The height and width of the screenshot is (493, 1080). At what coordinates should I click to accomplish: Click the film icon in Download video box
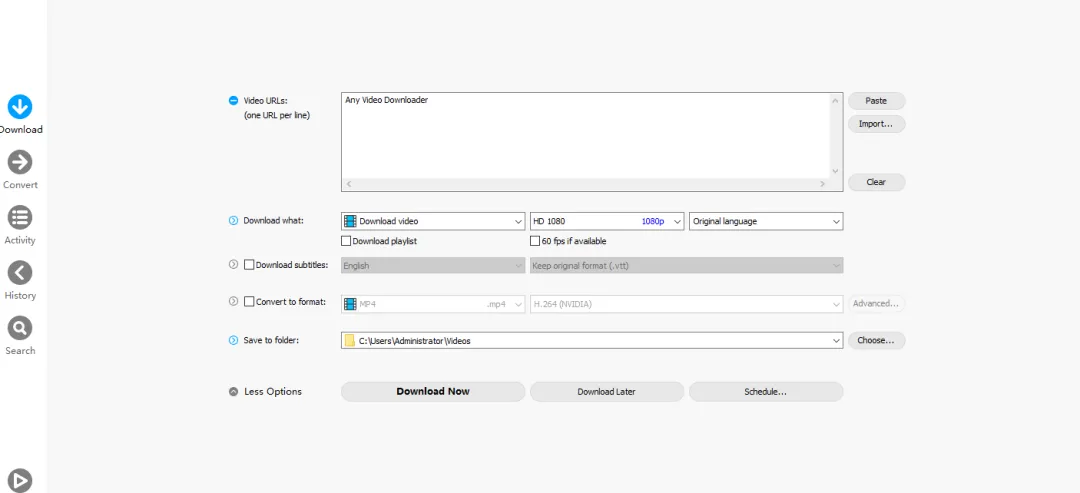click(351, 221)
